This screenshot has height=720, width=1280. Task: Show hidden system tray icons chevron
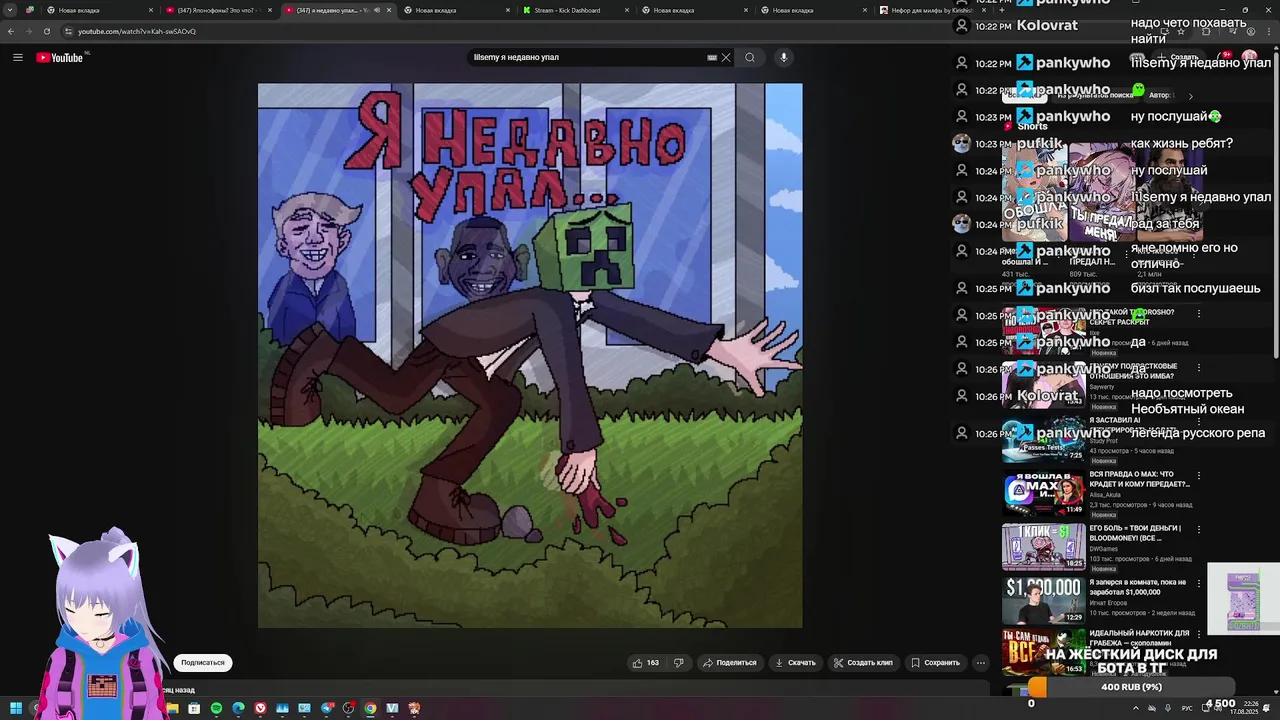(x=1135, y=708)
